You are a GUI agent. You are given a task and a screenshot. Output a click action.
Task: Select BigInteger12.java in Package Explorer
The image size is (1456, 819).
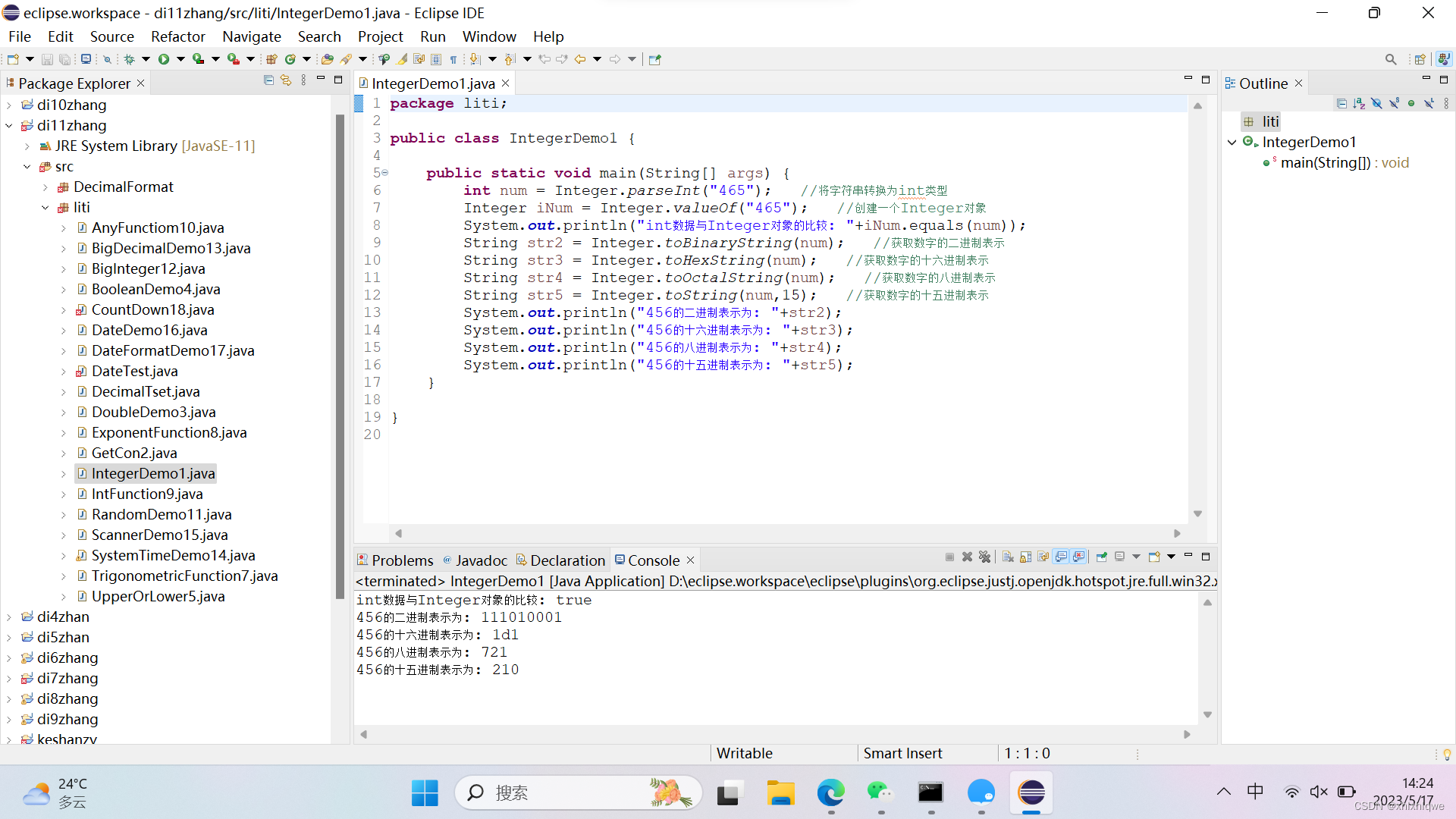(x=148, y=269)
